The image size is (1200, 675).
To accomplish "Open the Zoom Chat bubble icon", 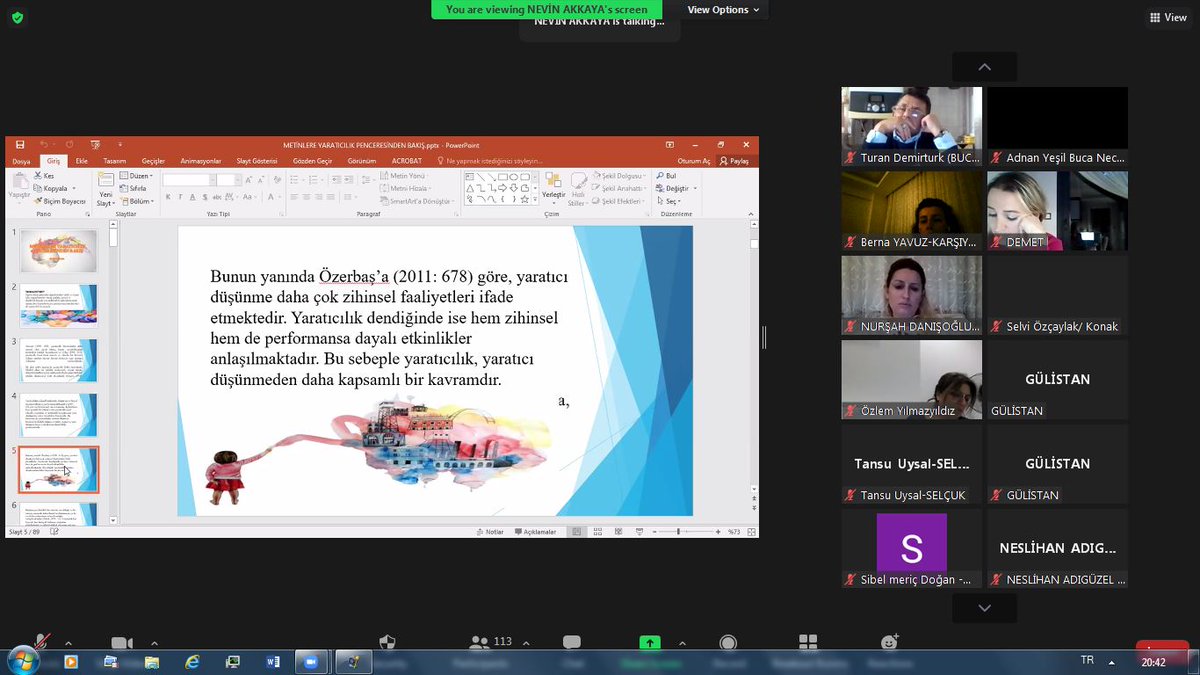I will coord(572,643).
